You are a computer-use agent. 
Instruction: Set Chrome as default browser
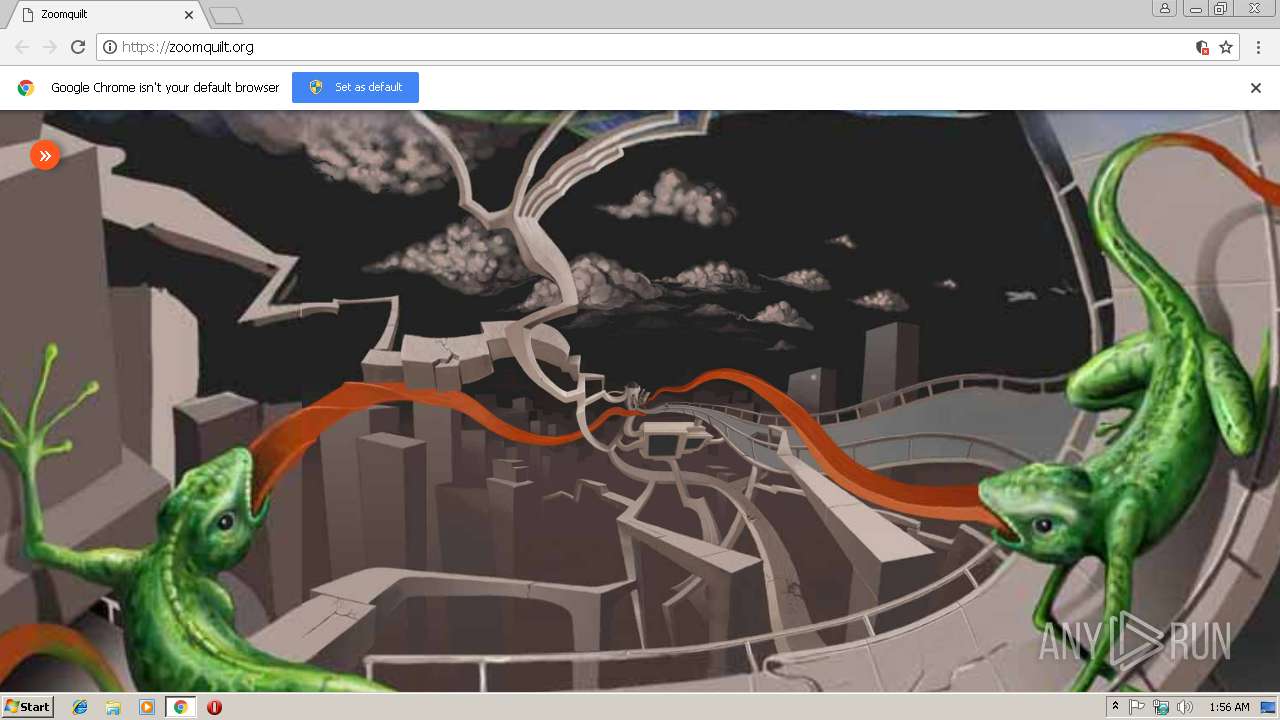click(355, 87)
